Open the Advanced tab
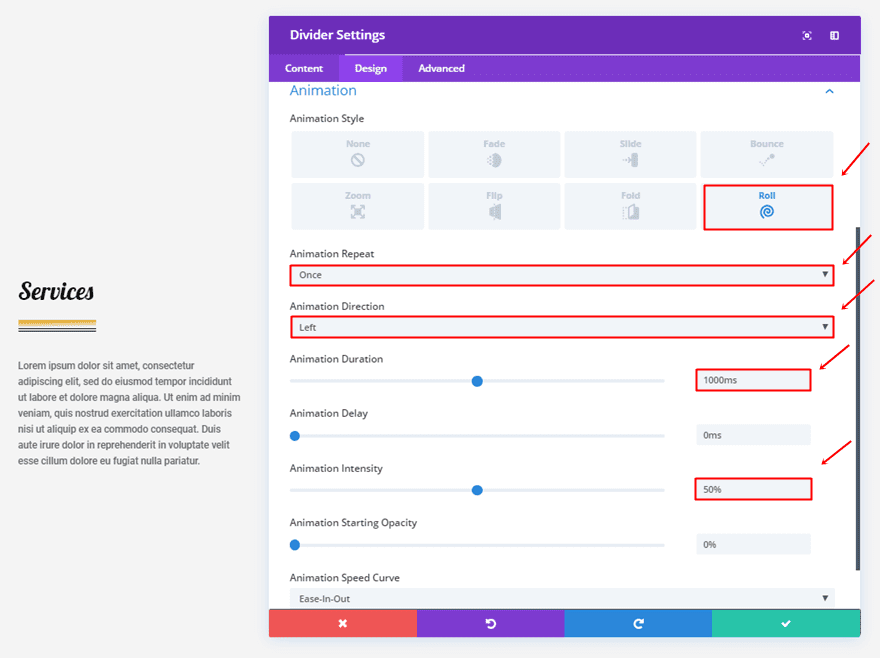This screenshot has height=658, width=880. (441, 68)
